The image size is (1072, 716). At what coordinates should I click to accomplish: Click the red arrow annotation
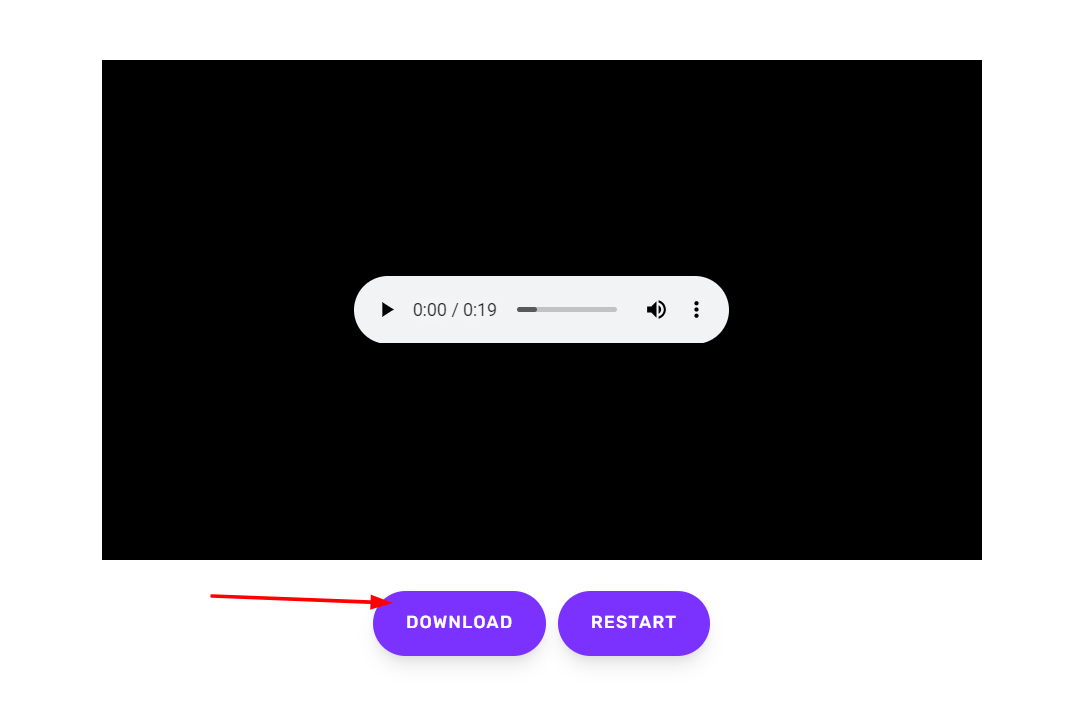point(301,600)
